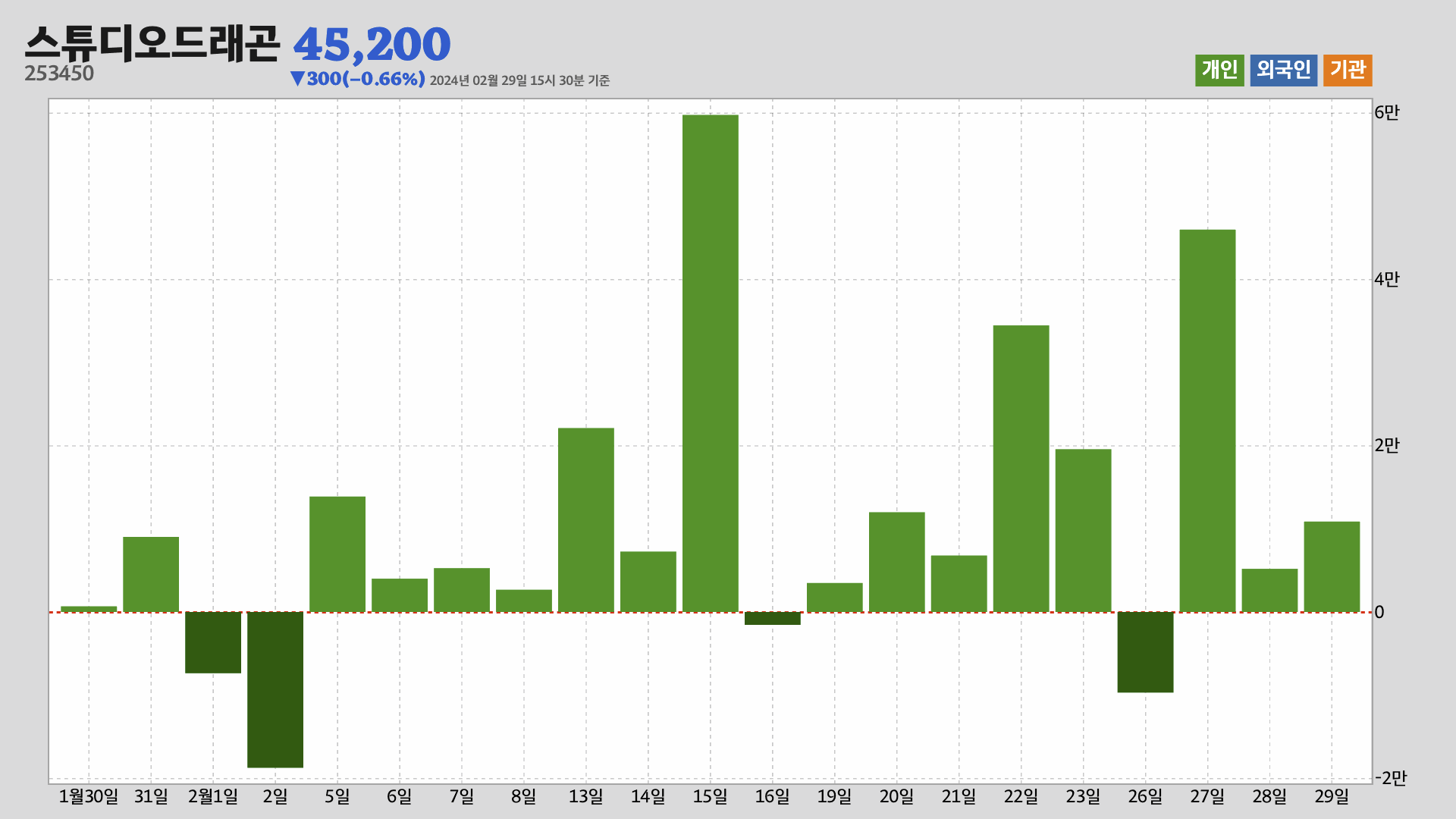Click the bar for 23일

1083,531
